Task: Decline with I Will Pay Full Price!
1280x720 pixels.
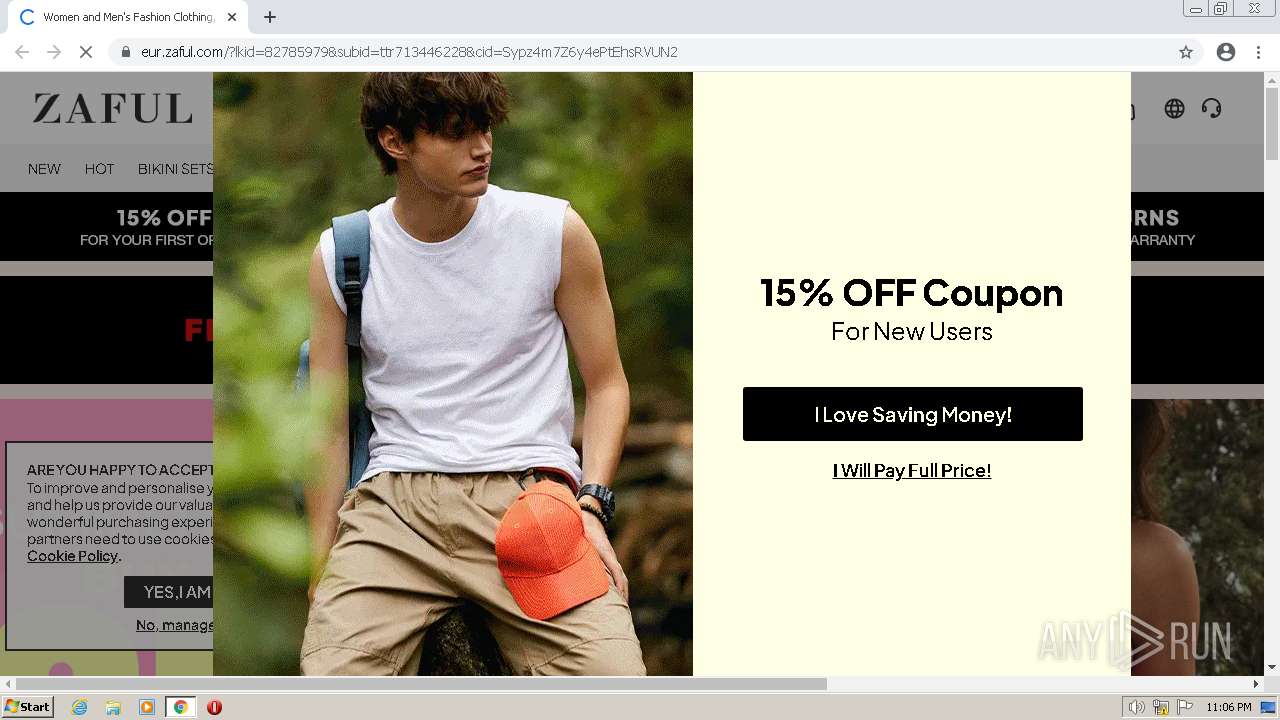Action: coord(912,471)
